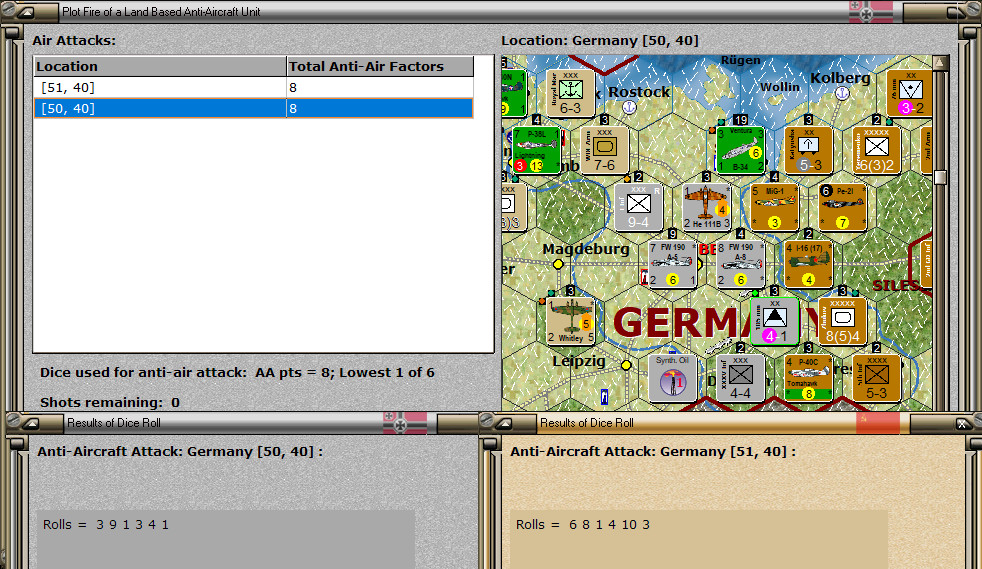Click the Location column header
982x569 pixels.
click(160, 66)
